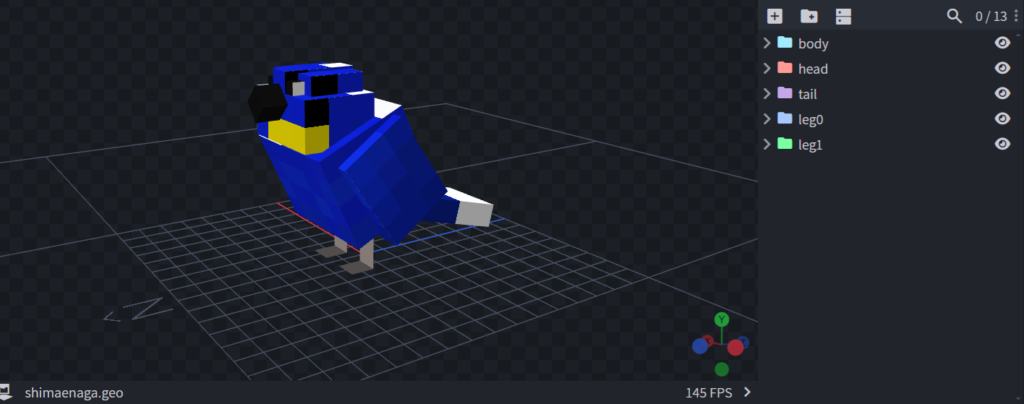The height and width of the screenshot is (404, 1024).
Task: Open the outliner search magnifier
Action: [955, 16]
